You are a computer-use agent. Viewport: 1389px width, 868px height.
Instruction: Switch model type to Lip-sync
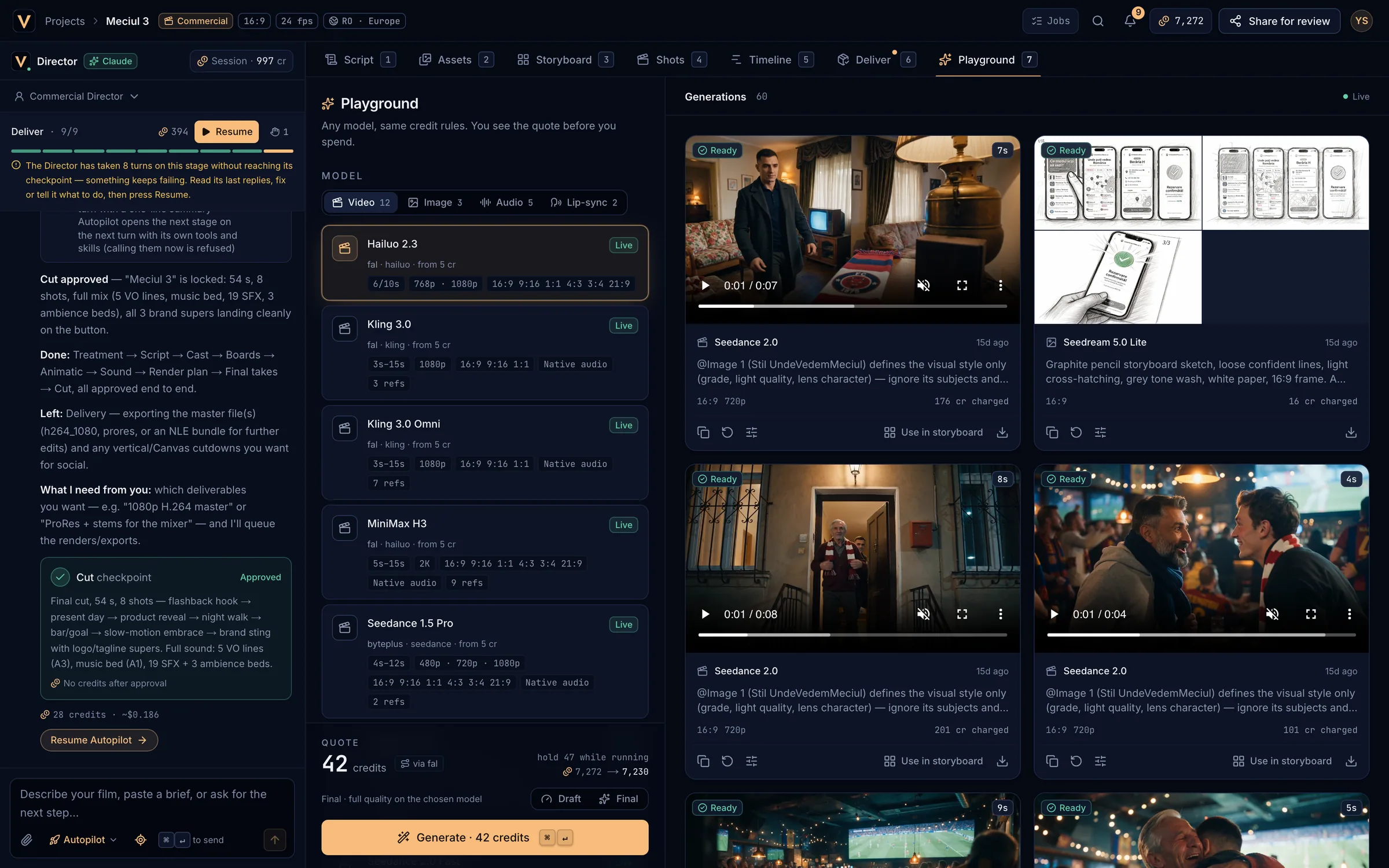point(584,203)
